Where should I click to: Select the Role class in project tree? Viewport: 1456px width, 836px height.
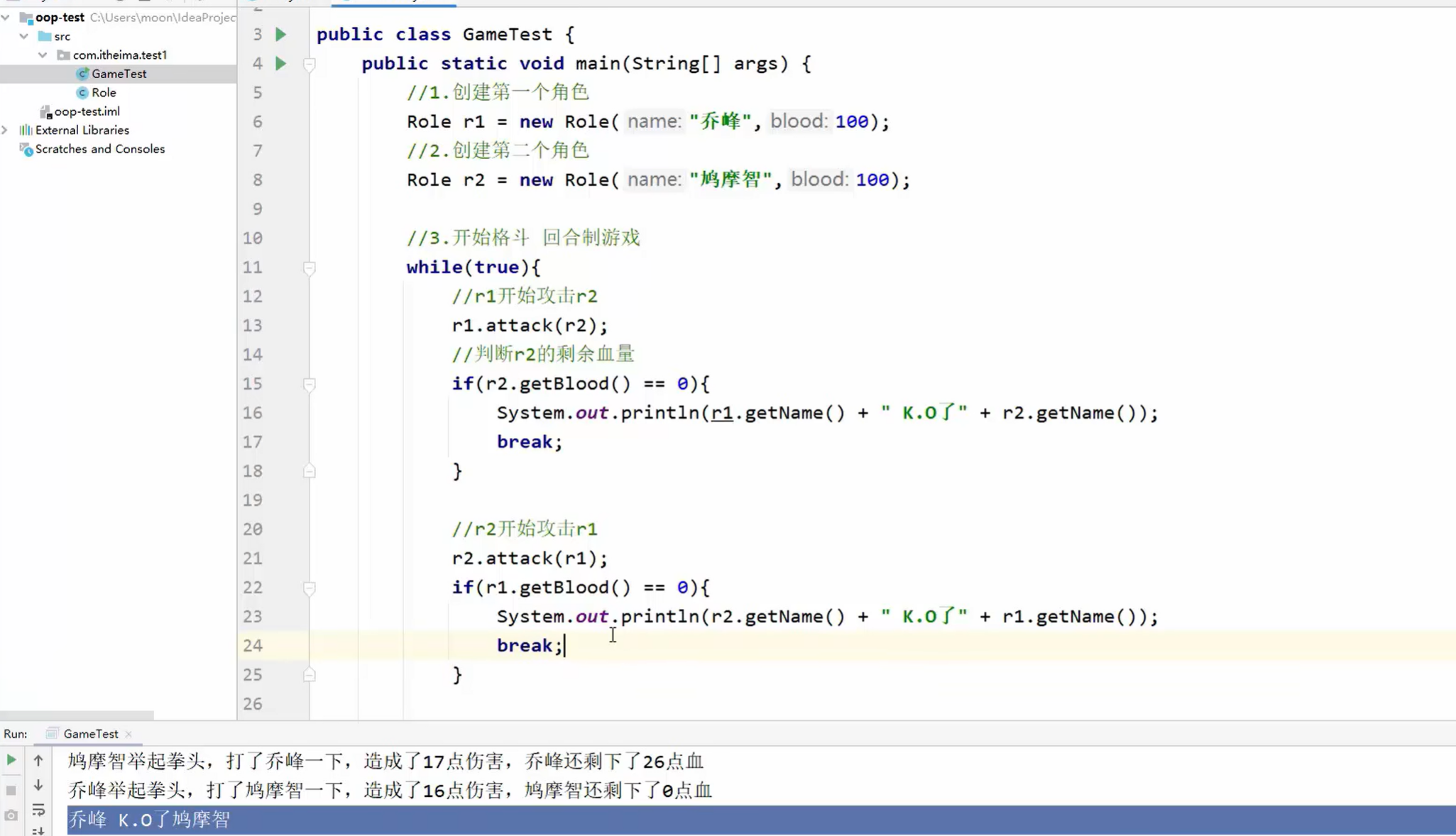(105, 92)
